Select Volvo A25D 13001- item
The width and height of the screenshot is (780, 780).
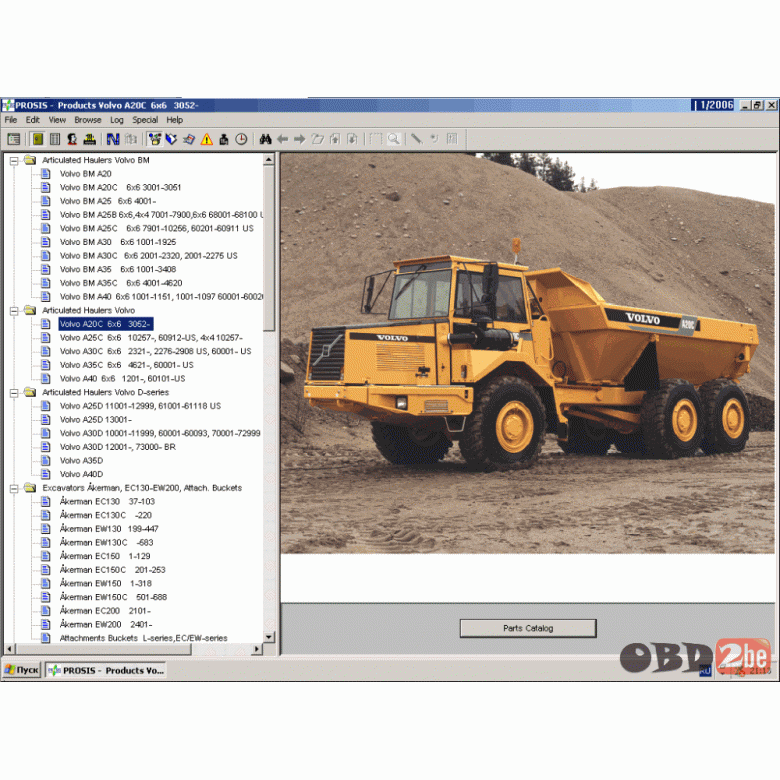pos(96,420)
